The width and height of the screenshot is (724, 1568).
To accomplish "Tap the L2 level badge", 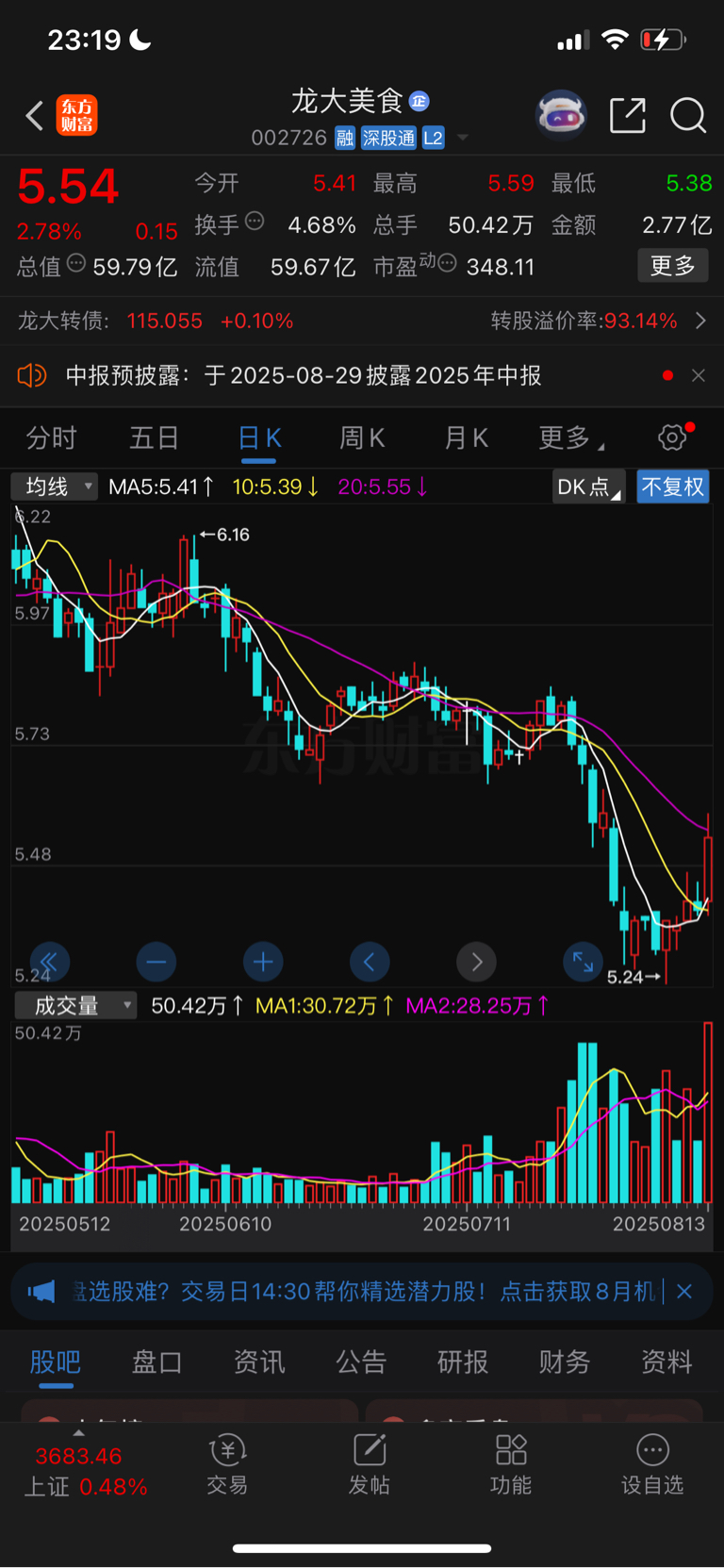I will [x=433, y=139].
